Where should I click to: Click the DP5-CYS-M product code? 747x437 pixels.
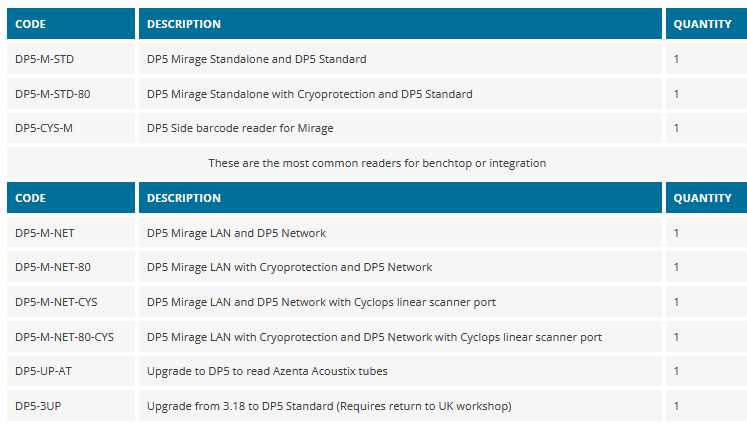(x=44, y=128)
